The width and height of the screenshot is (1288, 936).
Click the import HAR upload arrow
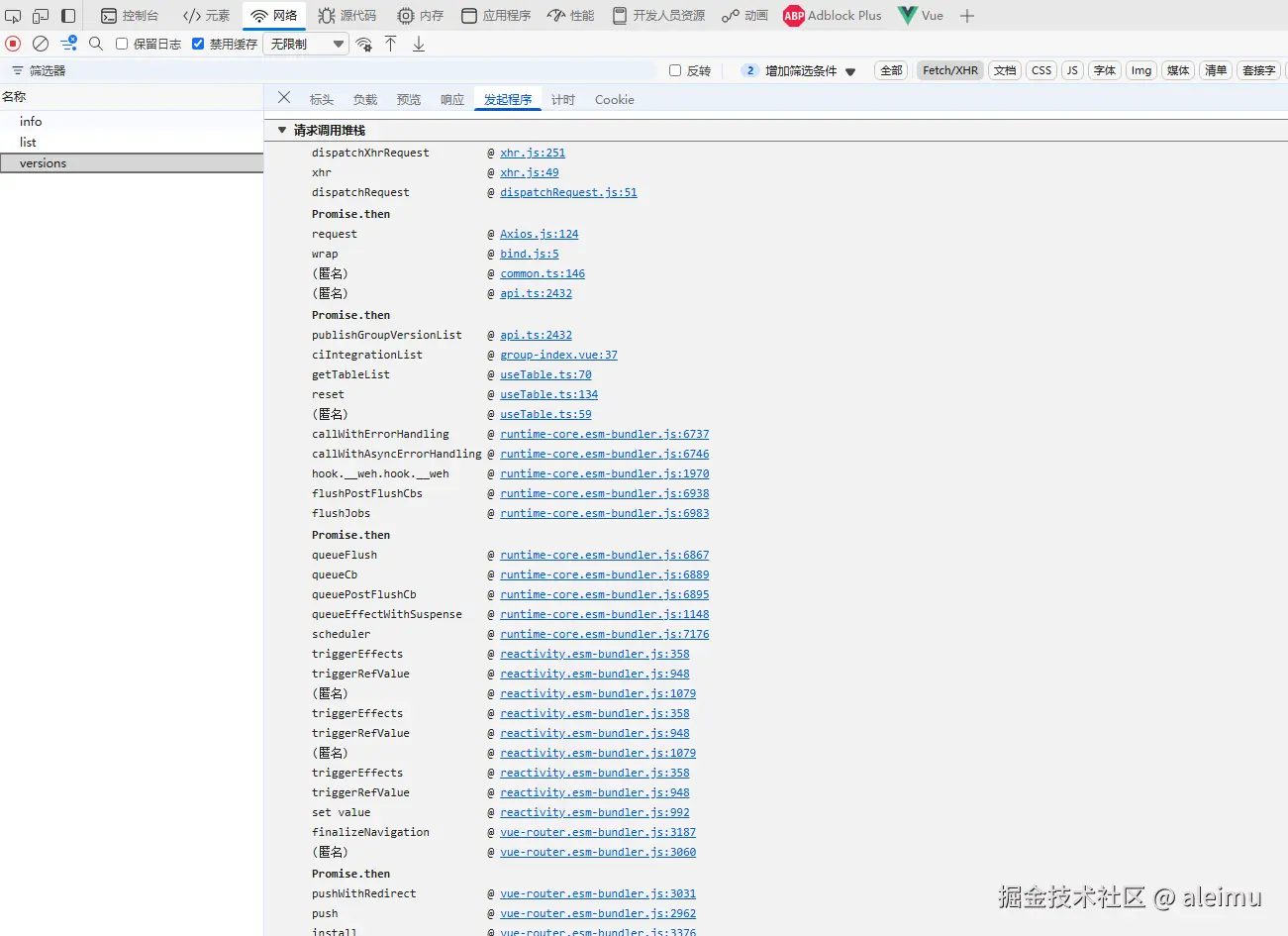click(391, 44)
